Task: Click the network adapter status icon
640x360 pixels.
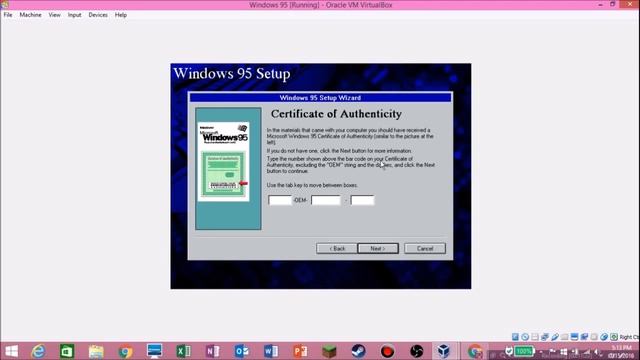Action: pos(544,337)
